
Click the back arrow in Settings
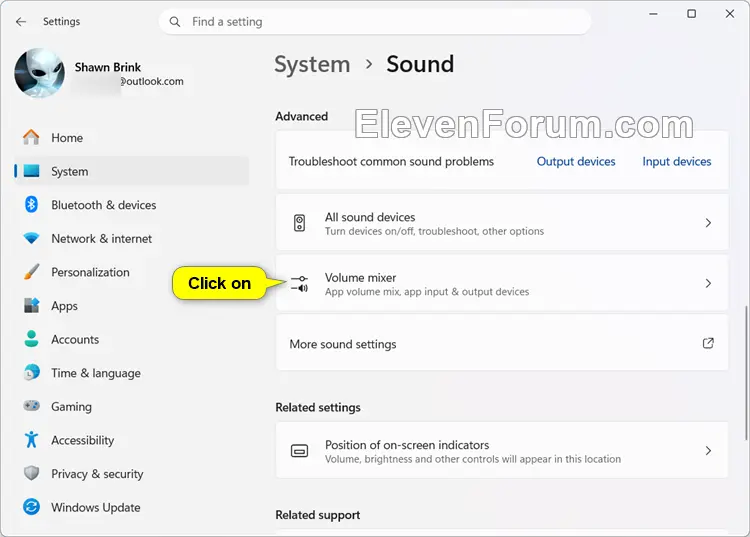[21, 22]
